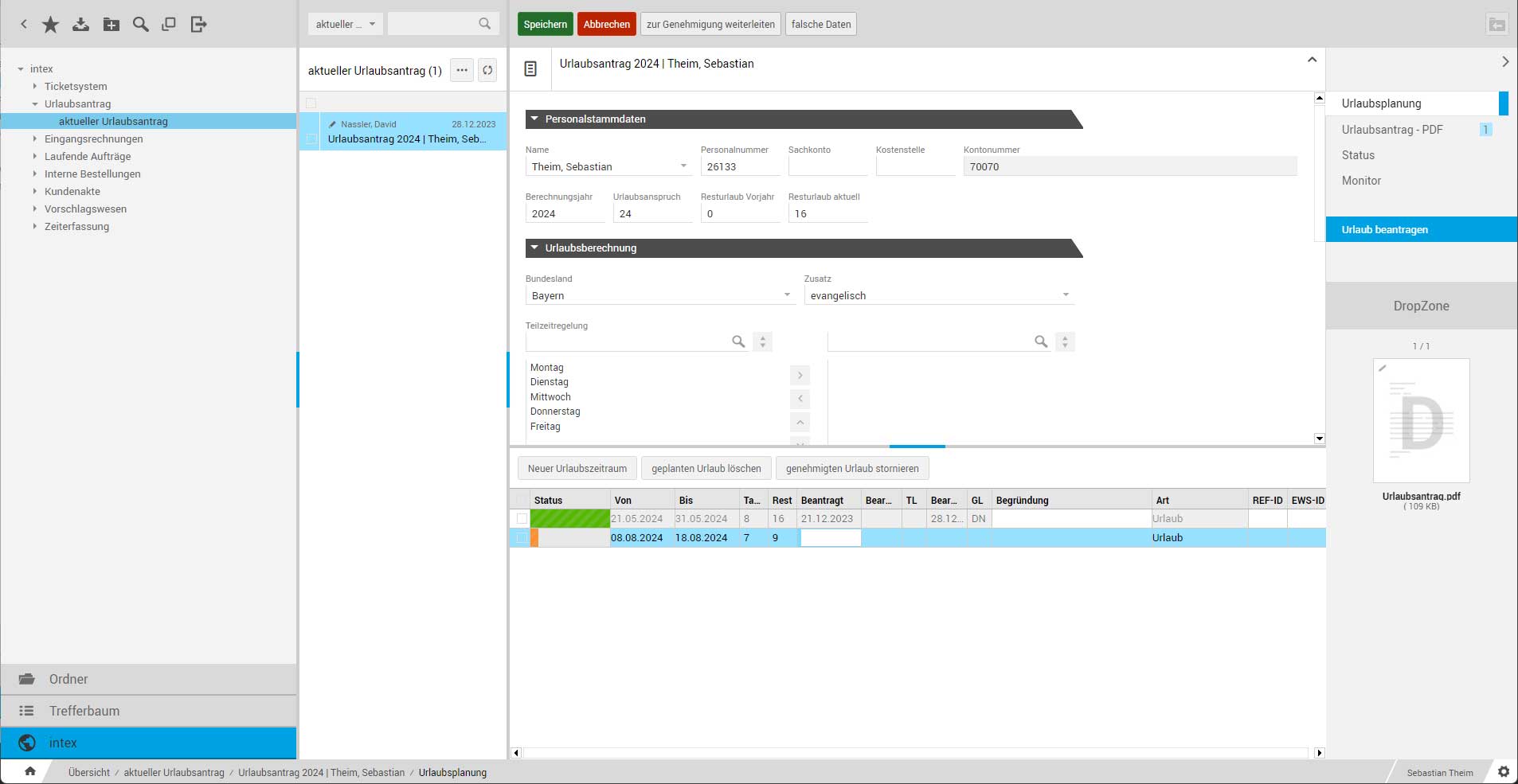Click the new folder icon in toolbar
The width and height of the screenshot is (1518, 784).
[112, 25]
